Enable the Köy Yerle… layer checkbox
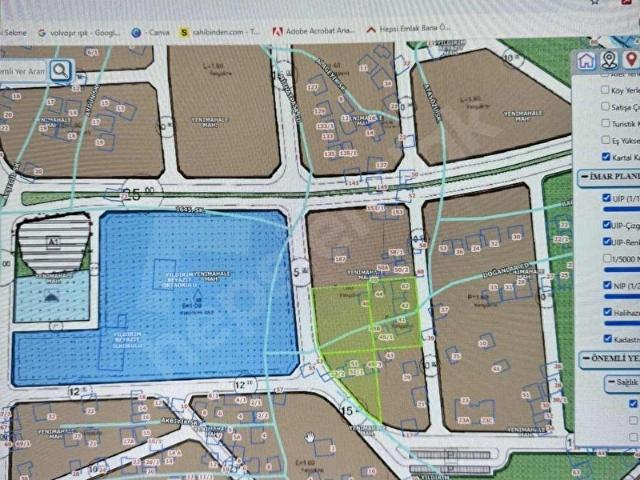The width and height of the screenshot is (640, 480). point(605,90)
